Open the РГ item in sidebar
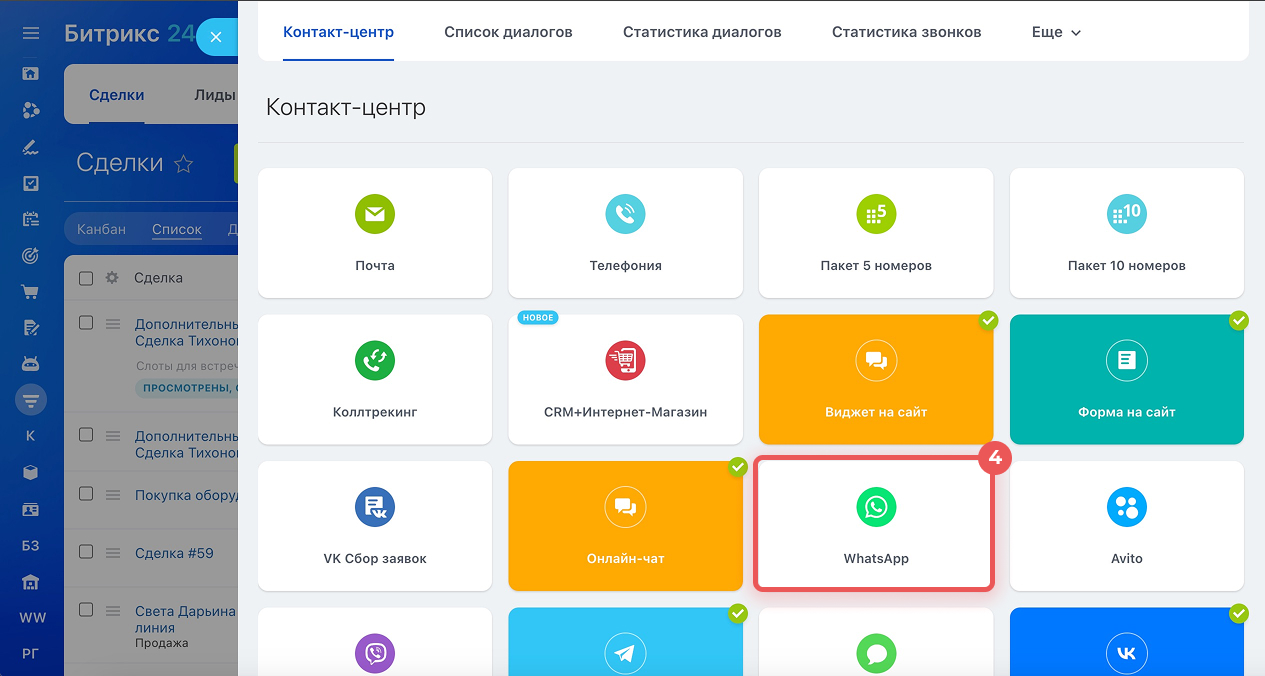Viewport: 1265px width, 676px height. coord(31,654)
